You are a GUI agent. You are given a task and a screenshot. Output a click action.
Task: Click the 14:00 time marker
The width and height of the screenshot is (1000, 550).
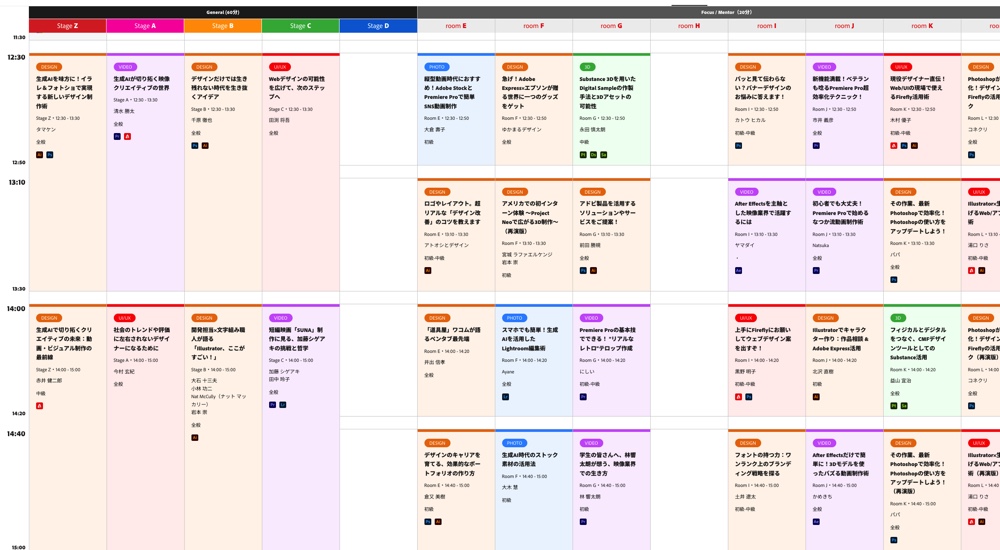tap(16, 308)
